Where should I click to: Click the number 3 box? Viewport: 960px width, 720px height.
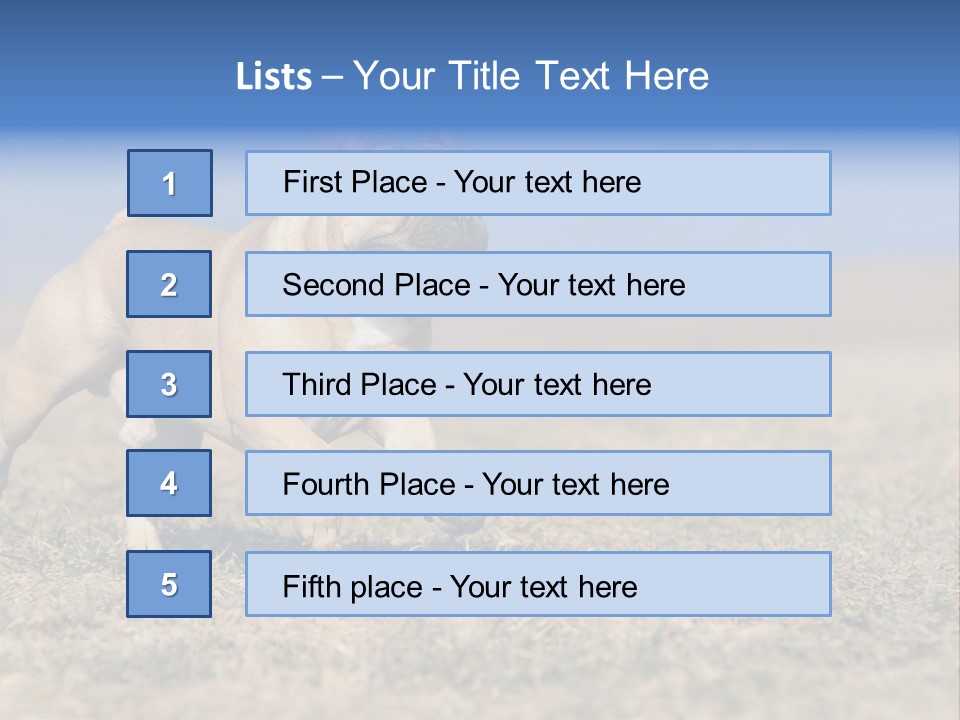pos(169,384)
